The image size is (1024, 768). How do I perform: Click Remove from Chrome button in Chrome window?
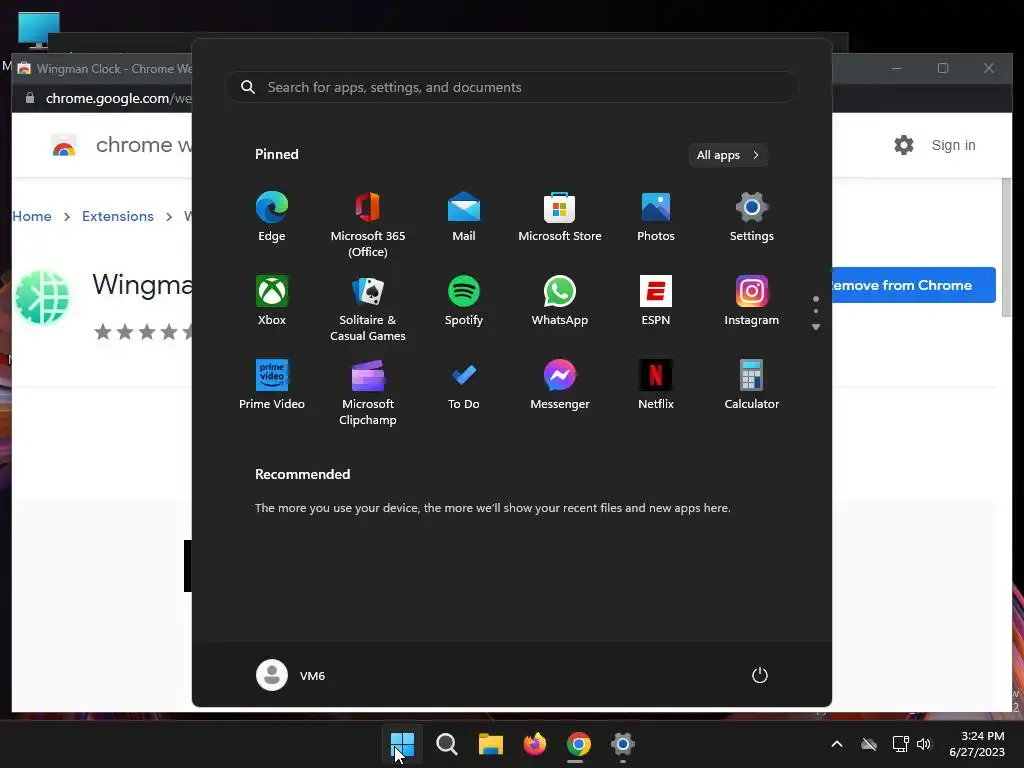[x=914, y=285]
